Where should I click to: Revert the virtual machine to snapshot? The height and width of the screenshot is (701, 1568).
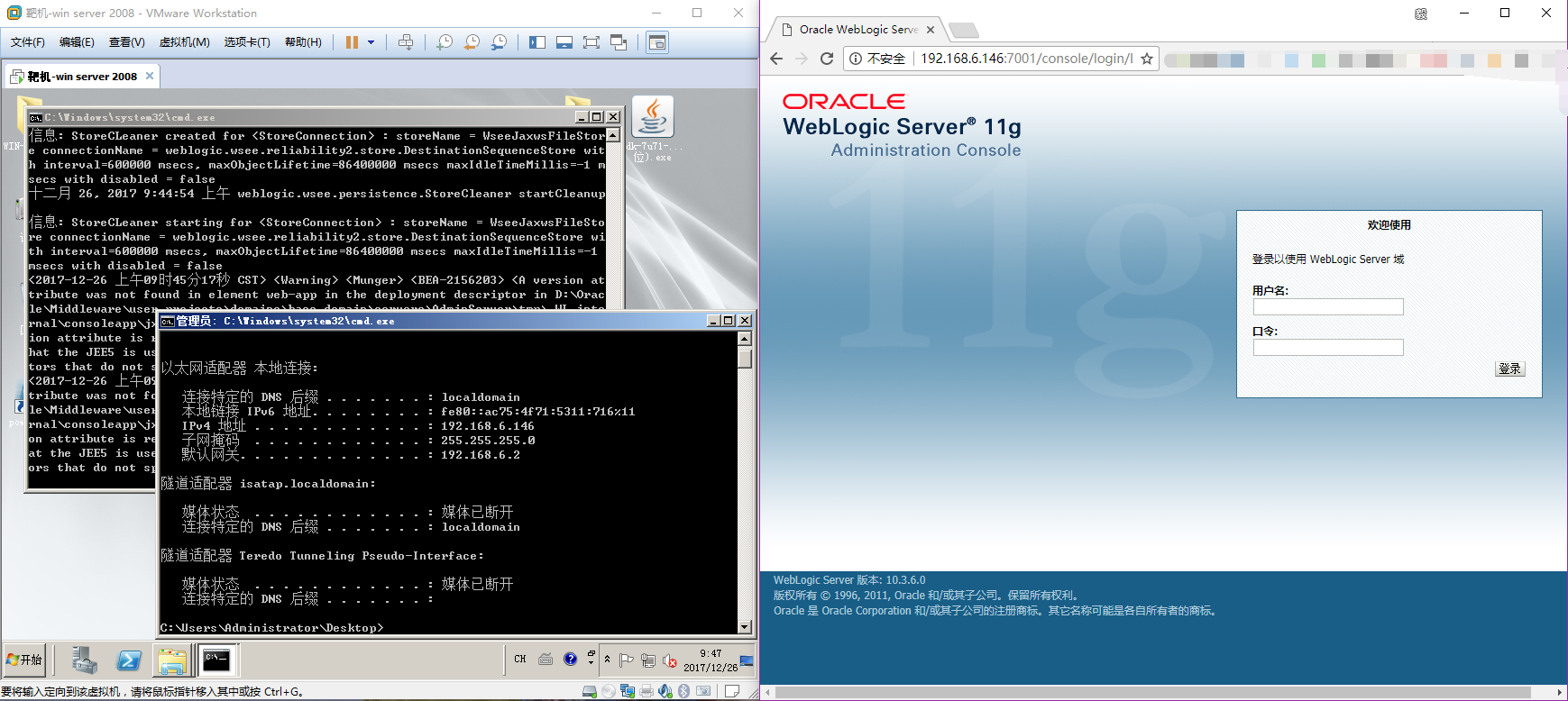(x=472, y=42)
